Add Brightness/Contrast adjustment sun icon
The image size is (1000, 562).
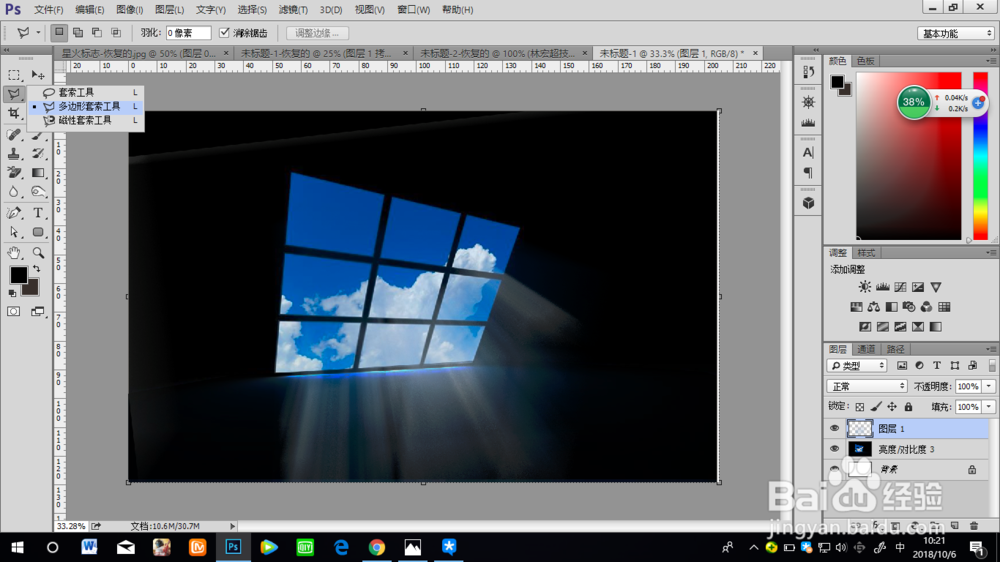(x=864, y=287)
